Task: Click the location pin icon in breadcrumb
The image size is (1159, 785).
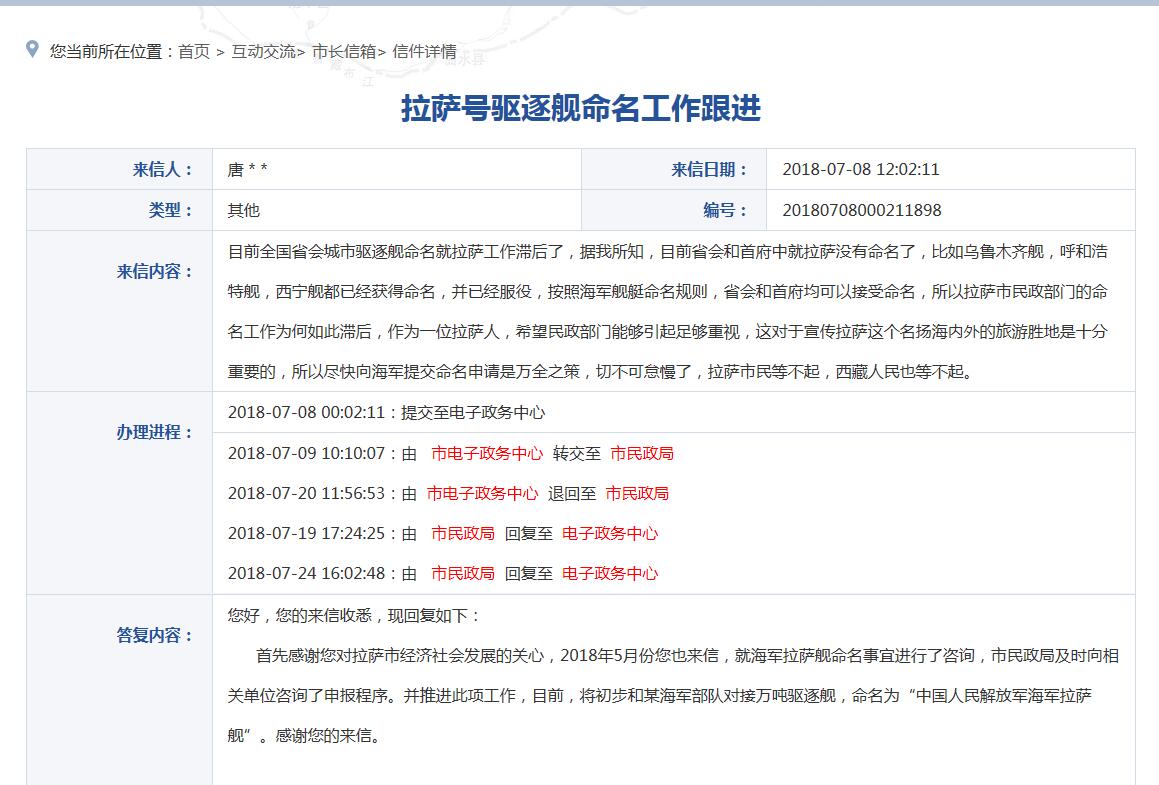Action: [x=32, y=50]
